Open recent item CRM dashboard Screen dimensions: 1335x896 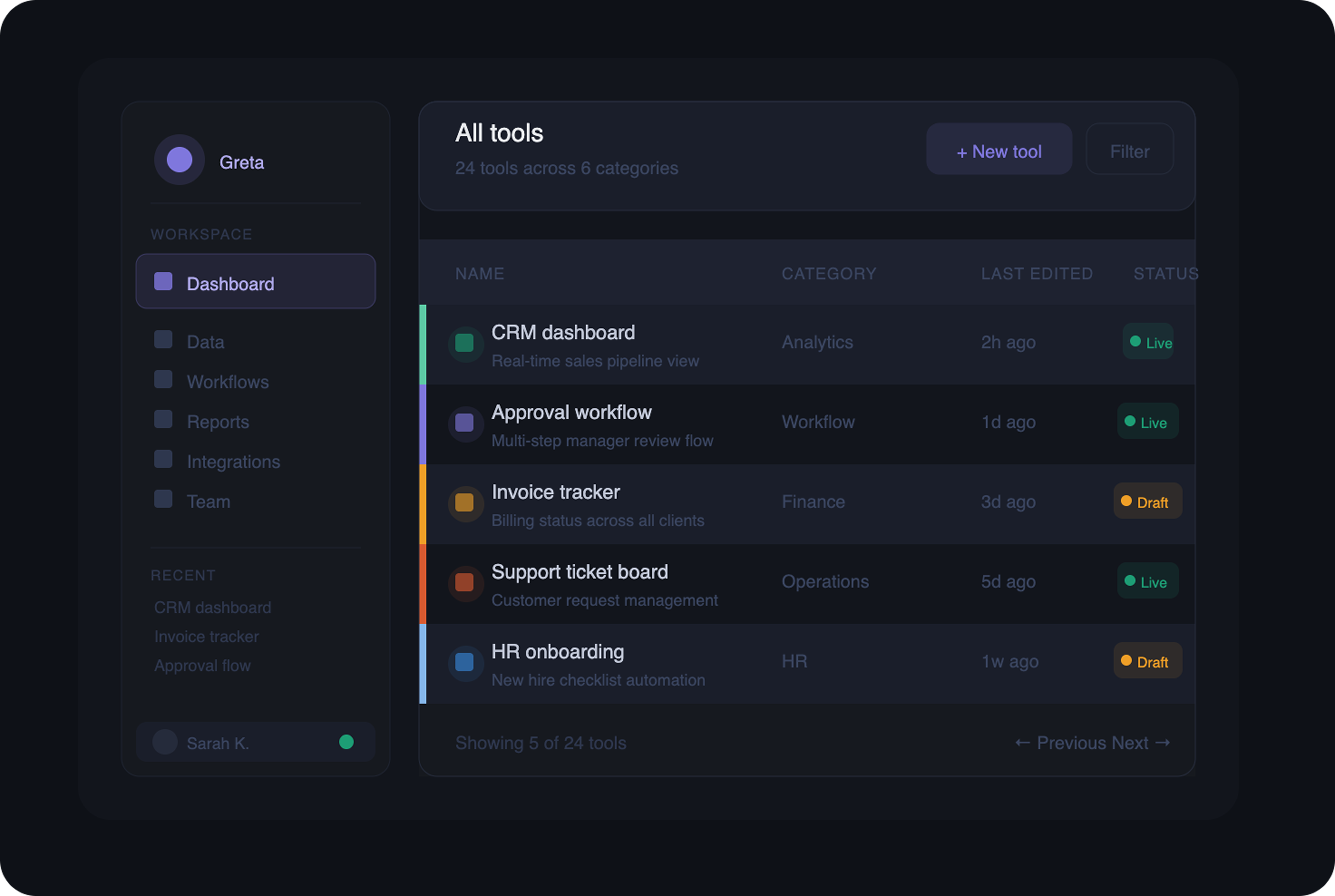click(x=213, y=607)
